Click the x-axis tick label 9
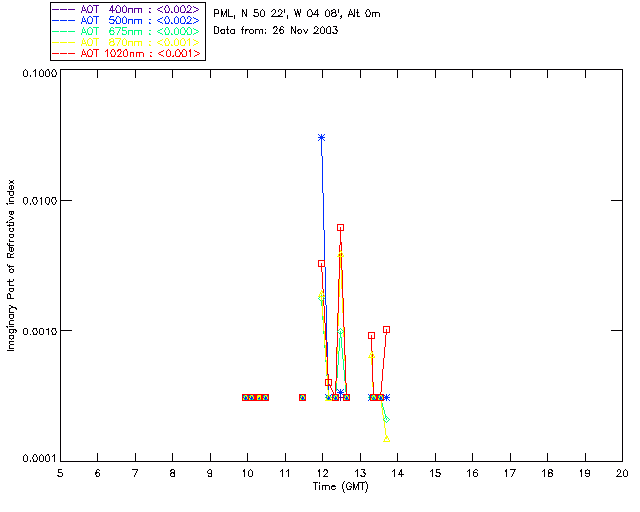Image resolution: width=640 pixels, height=512 pixels. tap(210, 473)
